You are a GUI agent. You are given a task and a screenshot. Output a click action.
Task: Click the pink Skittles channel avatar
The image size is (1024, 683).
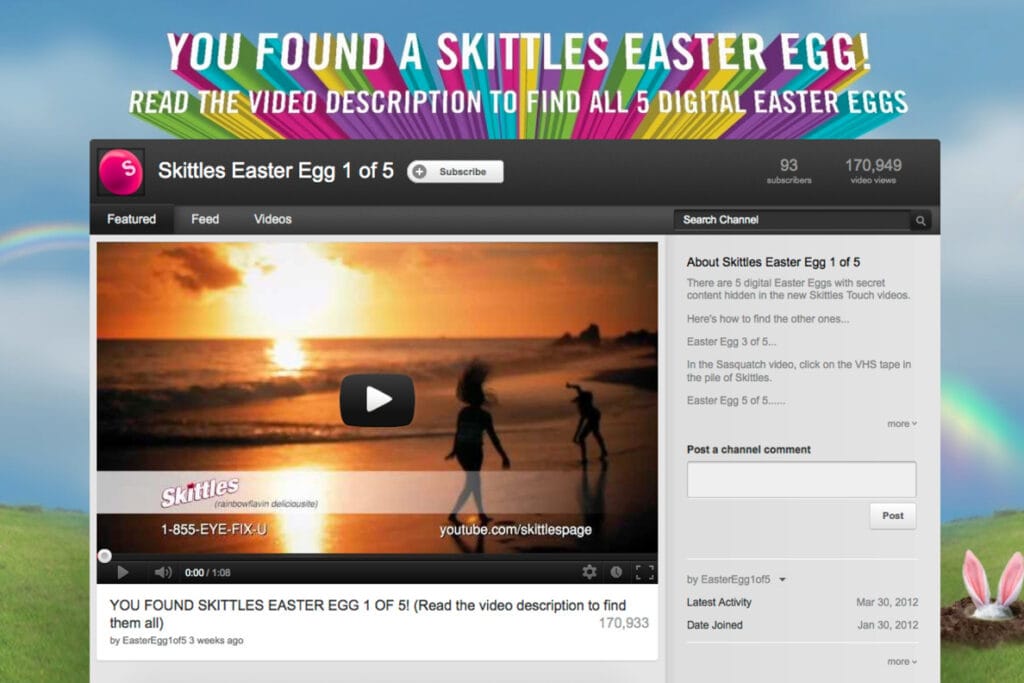(121, 172)
